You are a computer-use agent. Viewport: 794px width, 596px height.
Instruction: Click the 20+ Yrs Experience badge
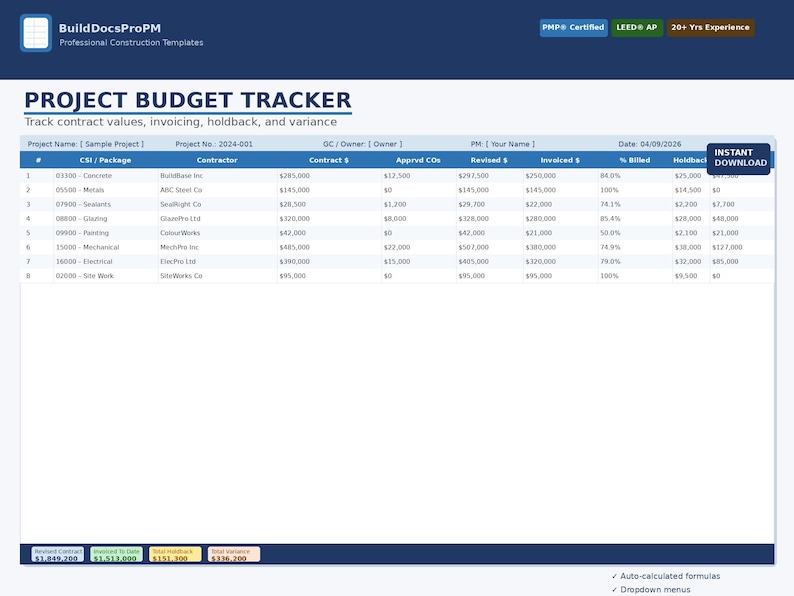coord(710,27)
